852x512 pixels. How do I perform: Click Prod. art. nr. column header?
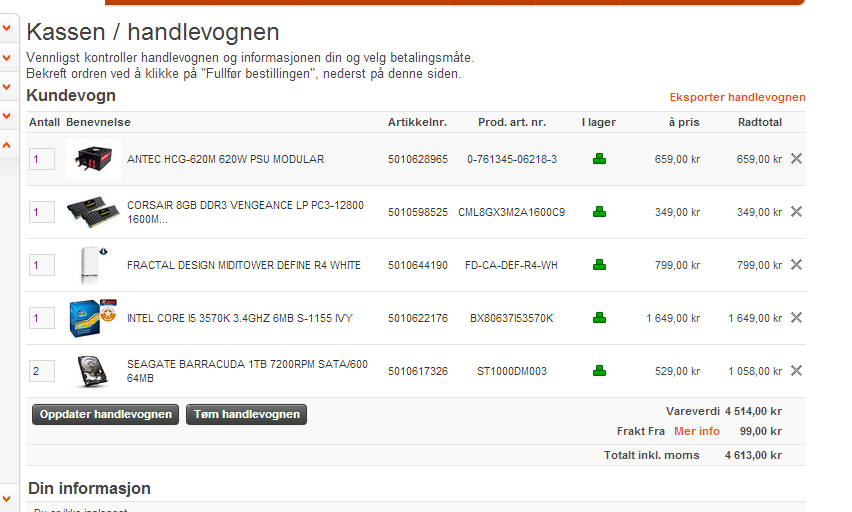[x=512, y=122]
